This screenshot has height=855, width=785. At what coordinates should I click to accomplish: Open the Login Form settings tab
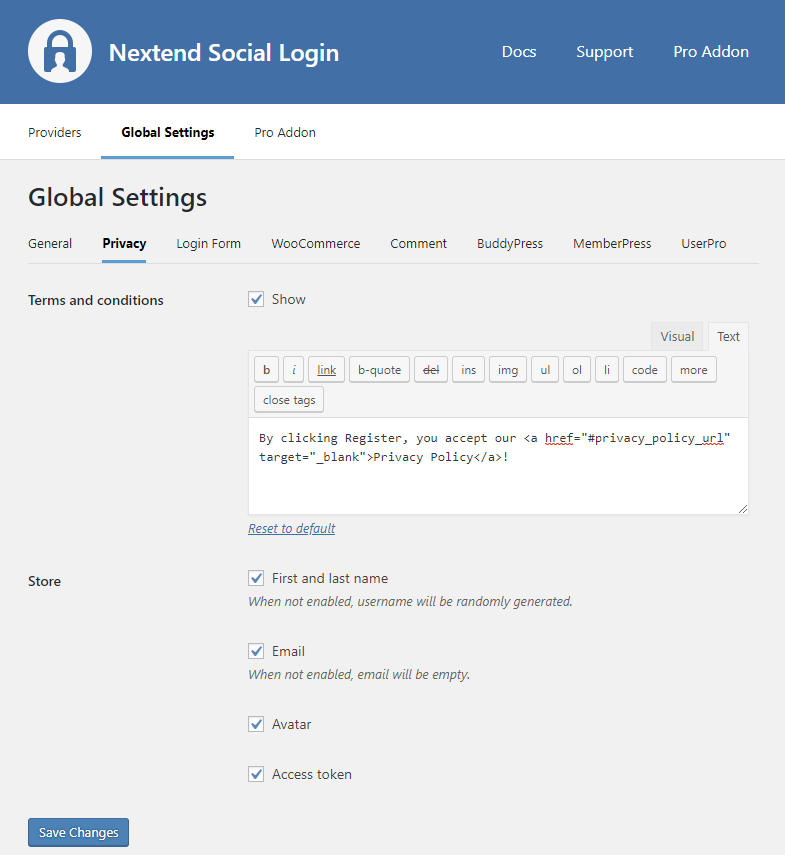(x=208, y=244)
